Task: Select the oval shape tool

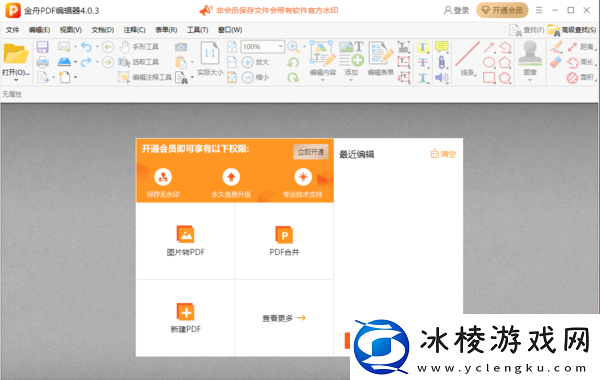Action: (489, 62)
